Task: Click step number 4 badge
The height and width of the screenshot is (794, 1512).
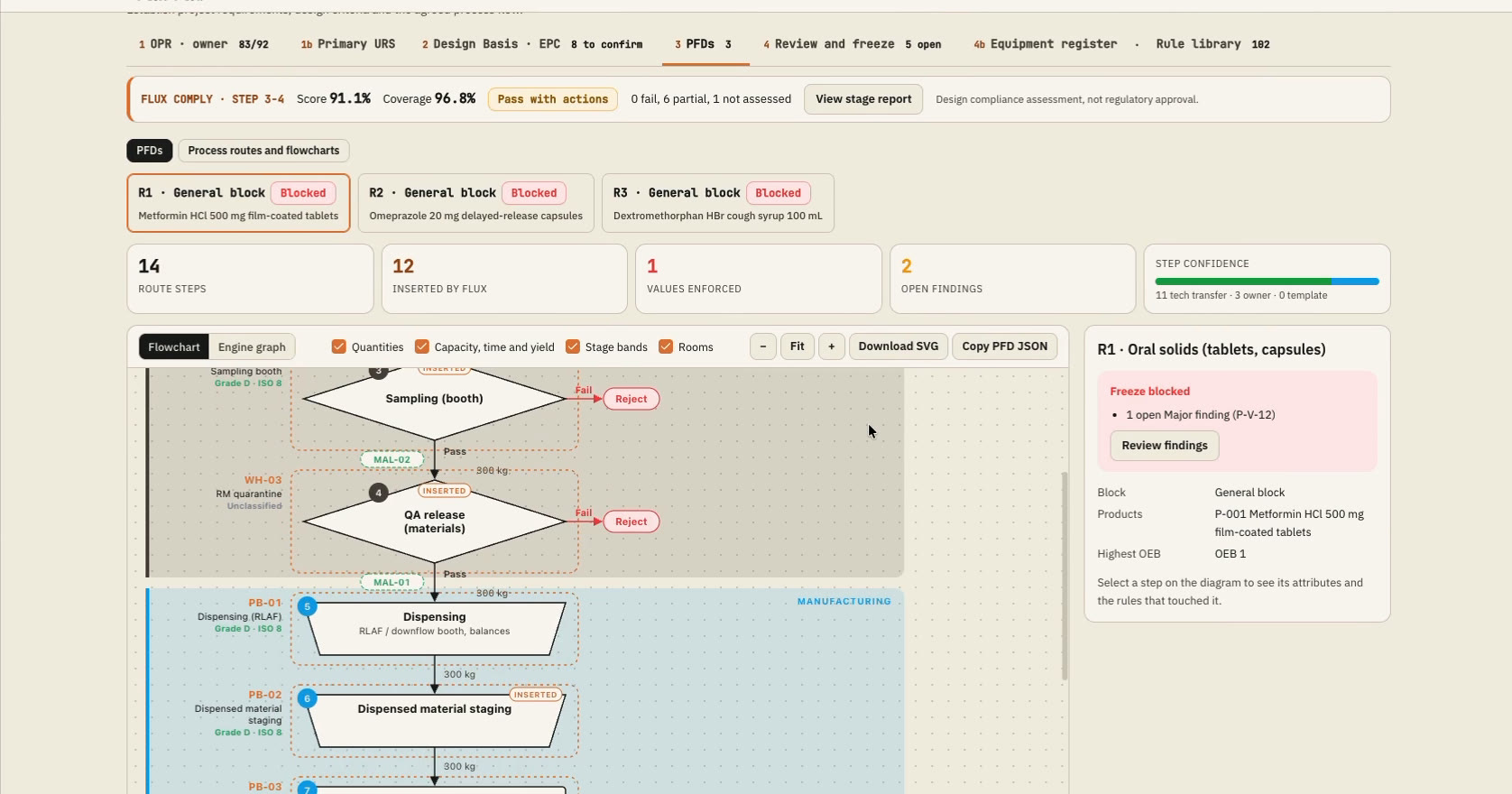Action: (x=379, y=493)
